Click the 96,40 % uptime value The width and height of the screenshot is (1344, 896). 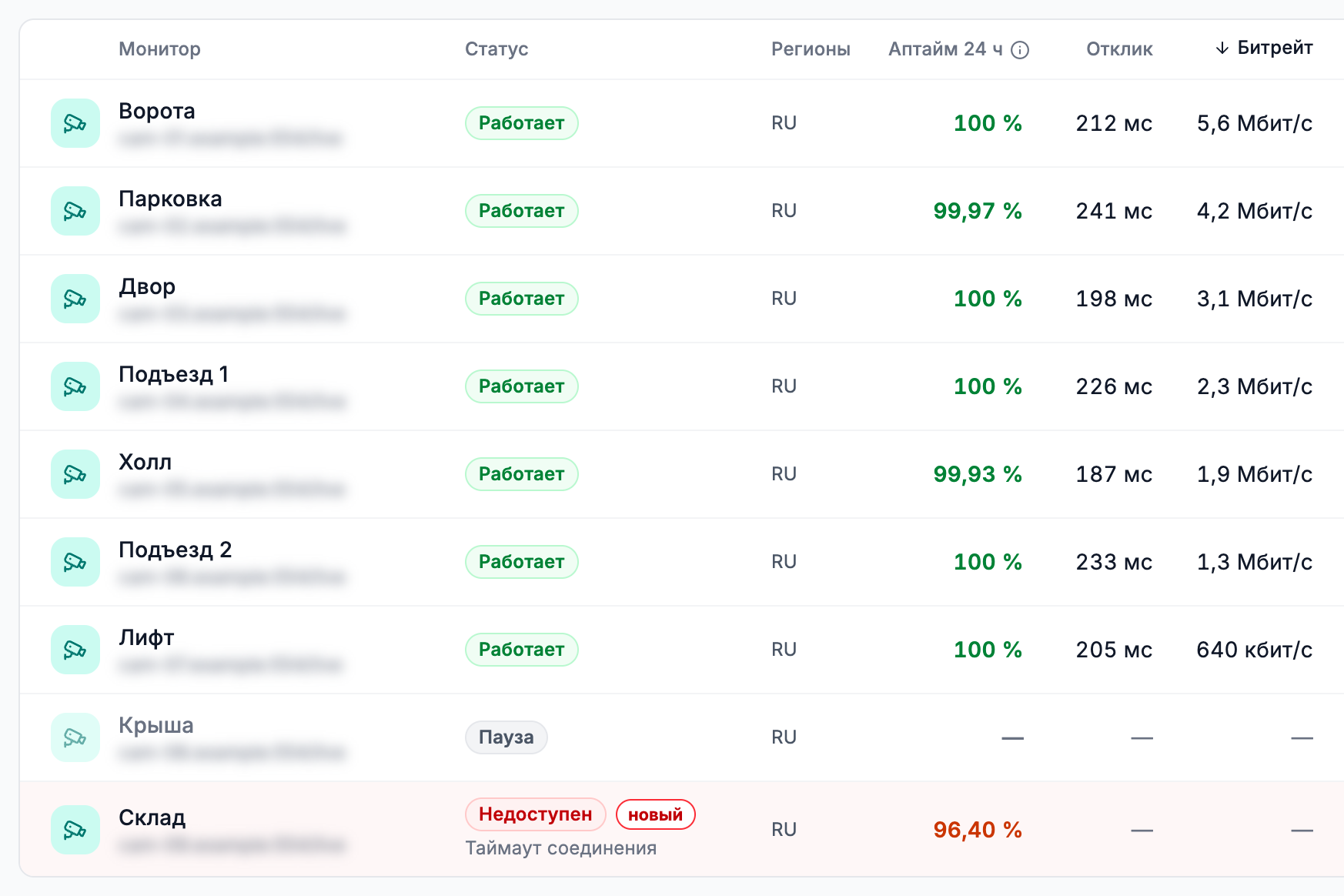(x=978, y=830)
